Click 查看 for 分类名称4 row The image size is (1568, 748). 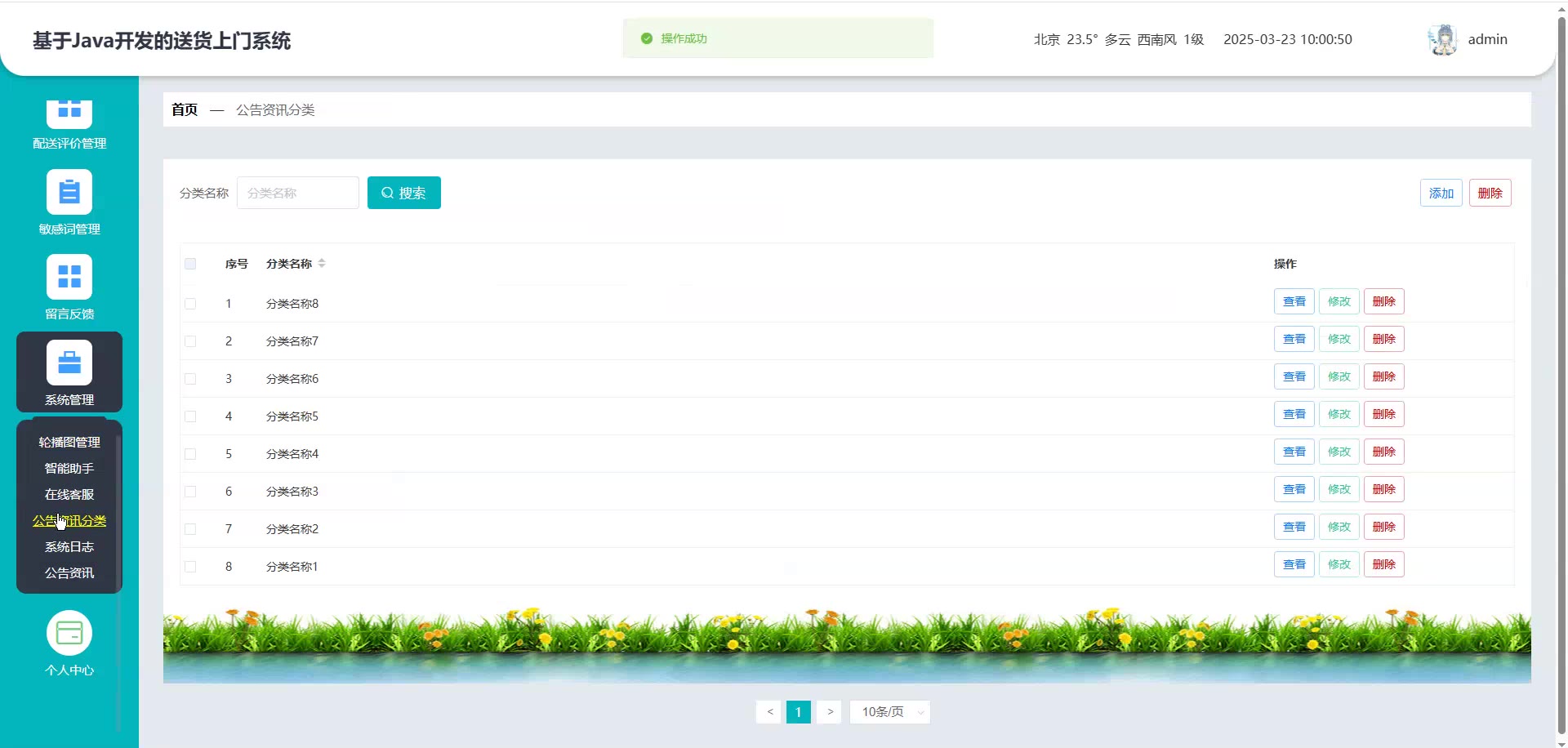pos(1294,452)
